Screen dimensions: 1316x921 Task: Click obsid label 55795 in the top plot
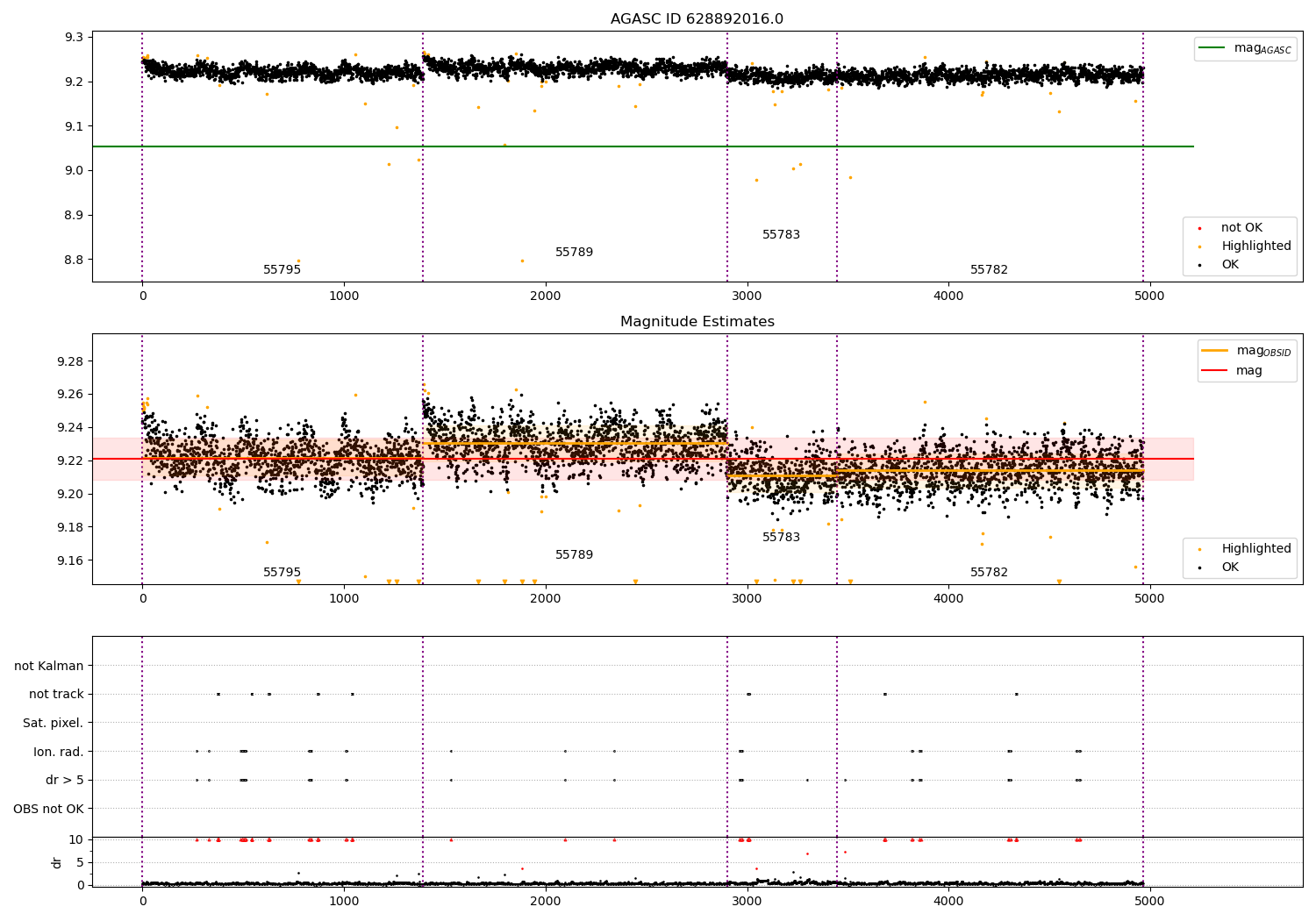pos(282,270)
